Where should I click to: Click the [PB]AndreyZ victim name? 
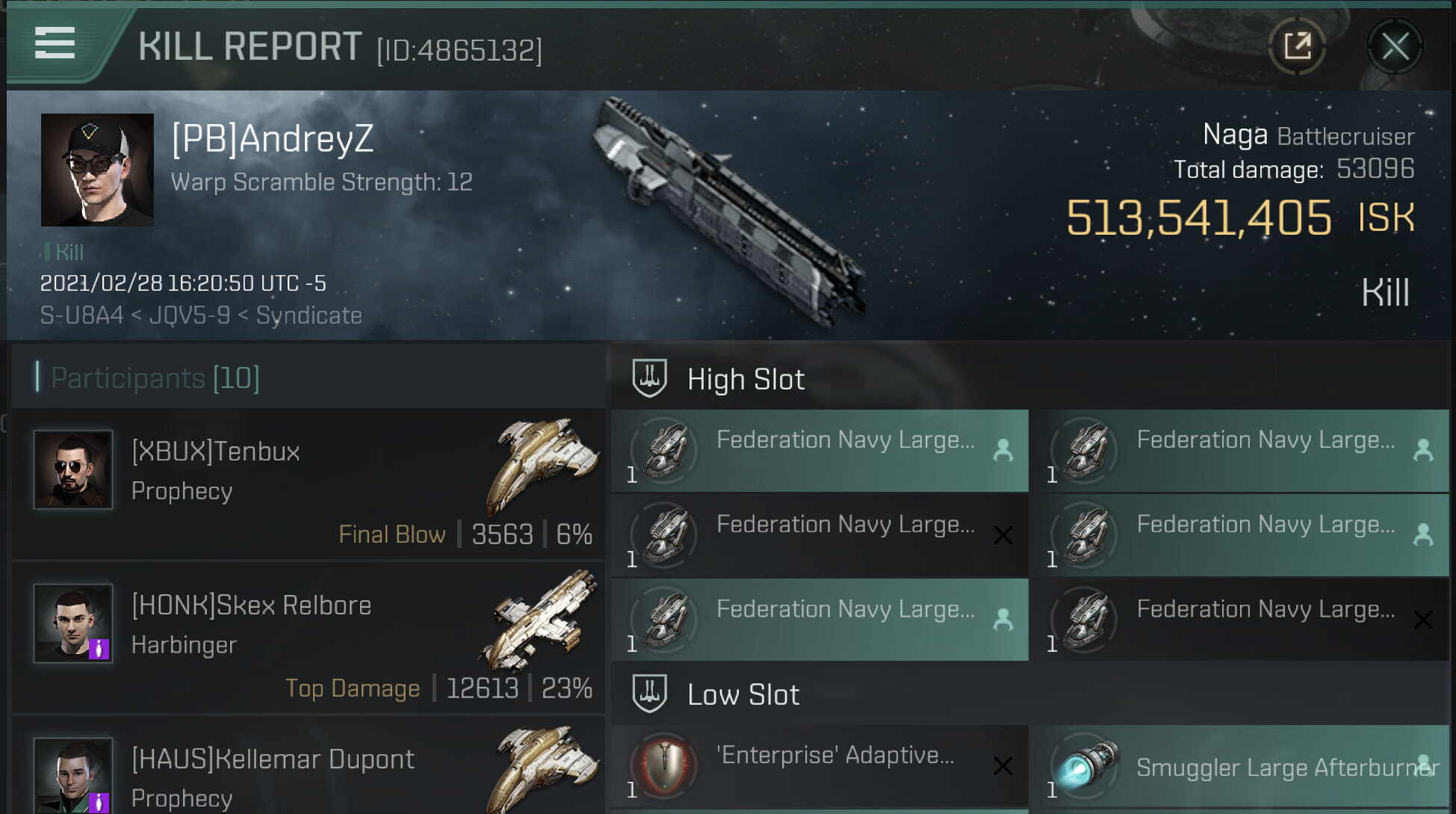[273, 139]
